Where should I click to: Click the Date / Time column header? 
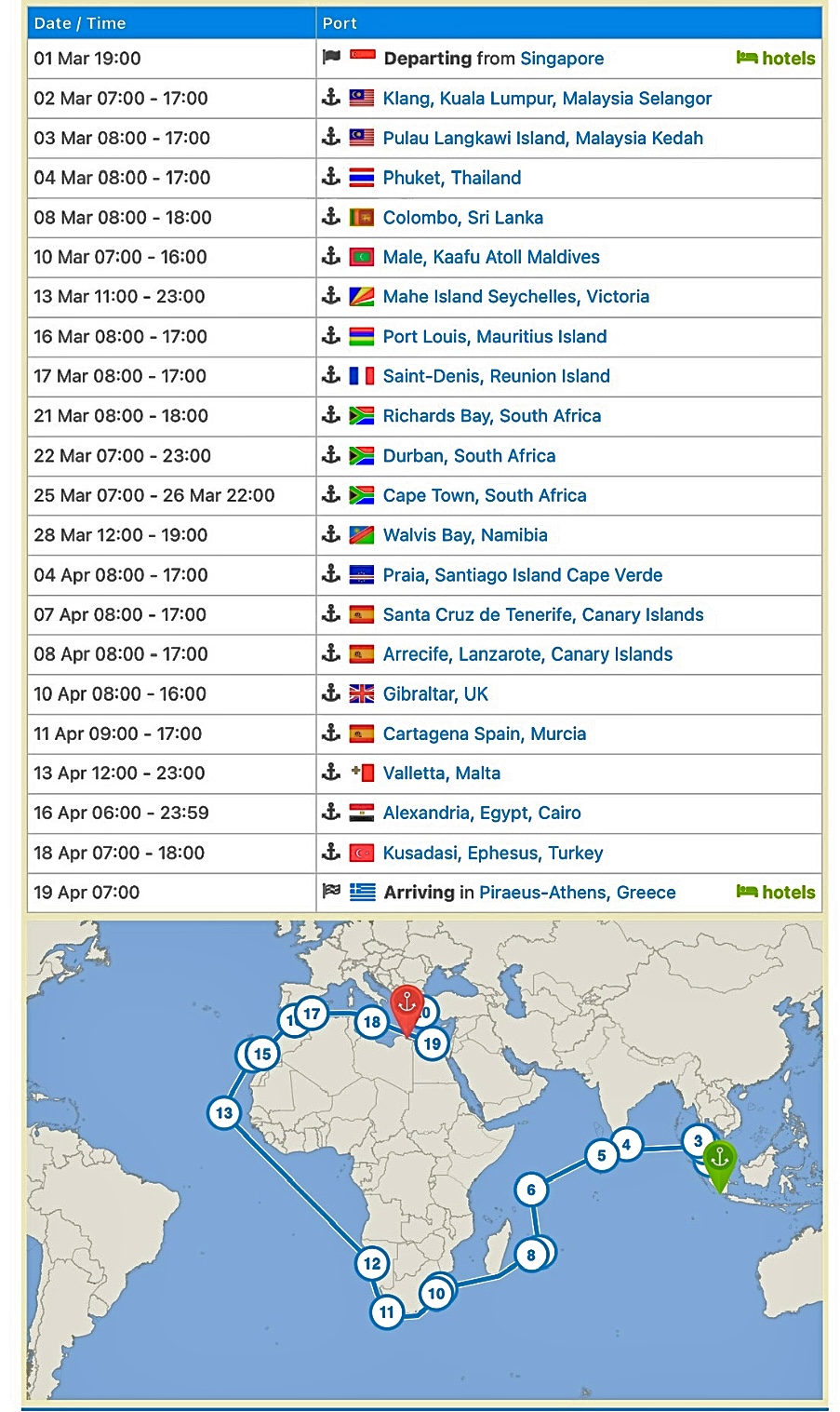coord(80,23)
